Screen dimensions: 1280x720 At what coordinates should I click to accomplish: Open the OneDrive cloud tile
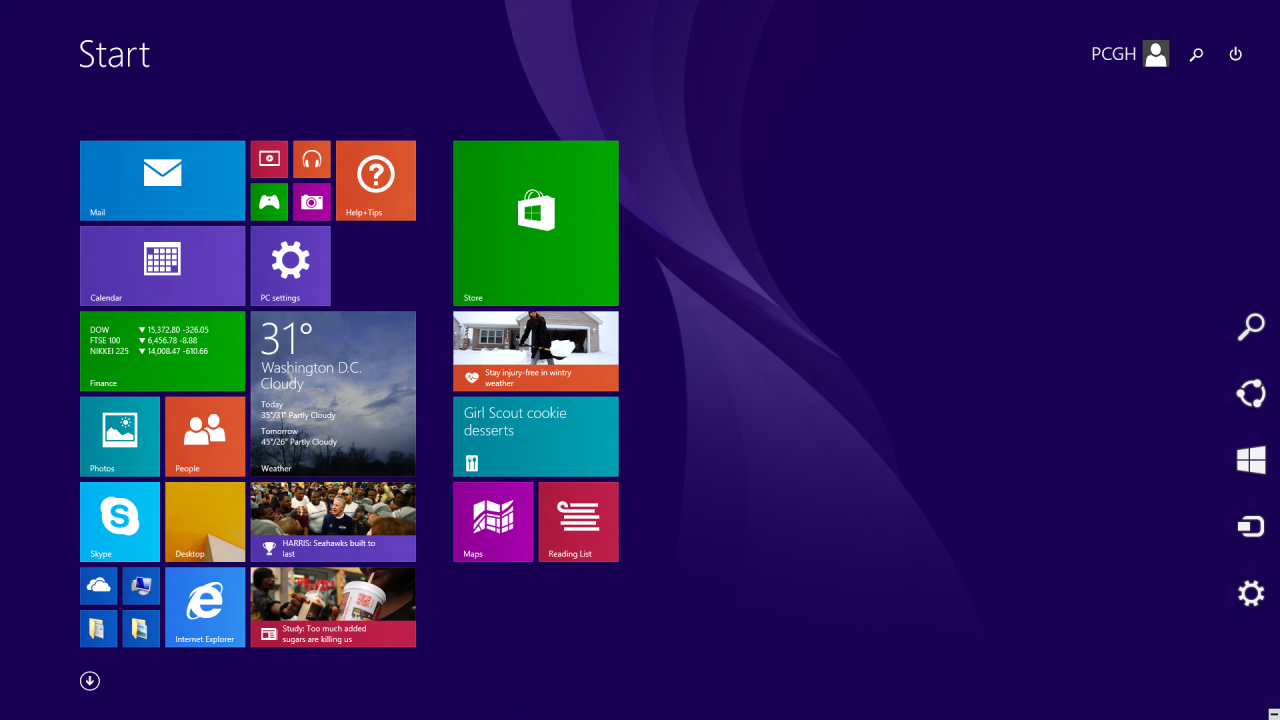pos(99,586)
